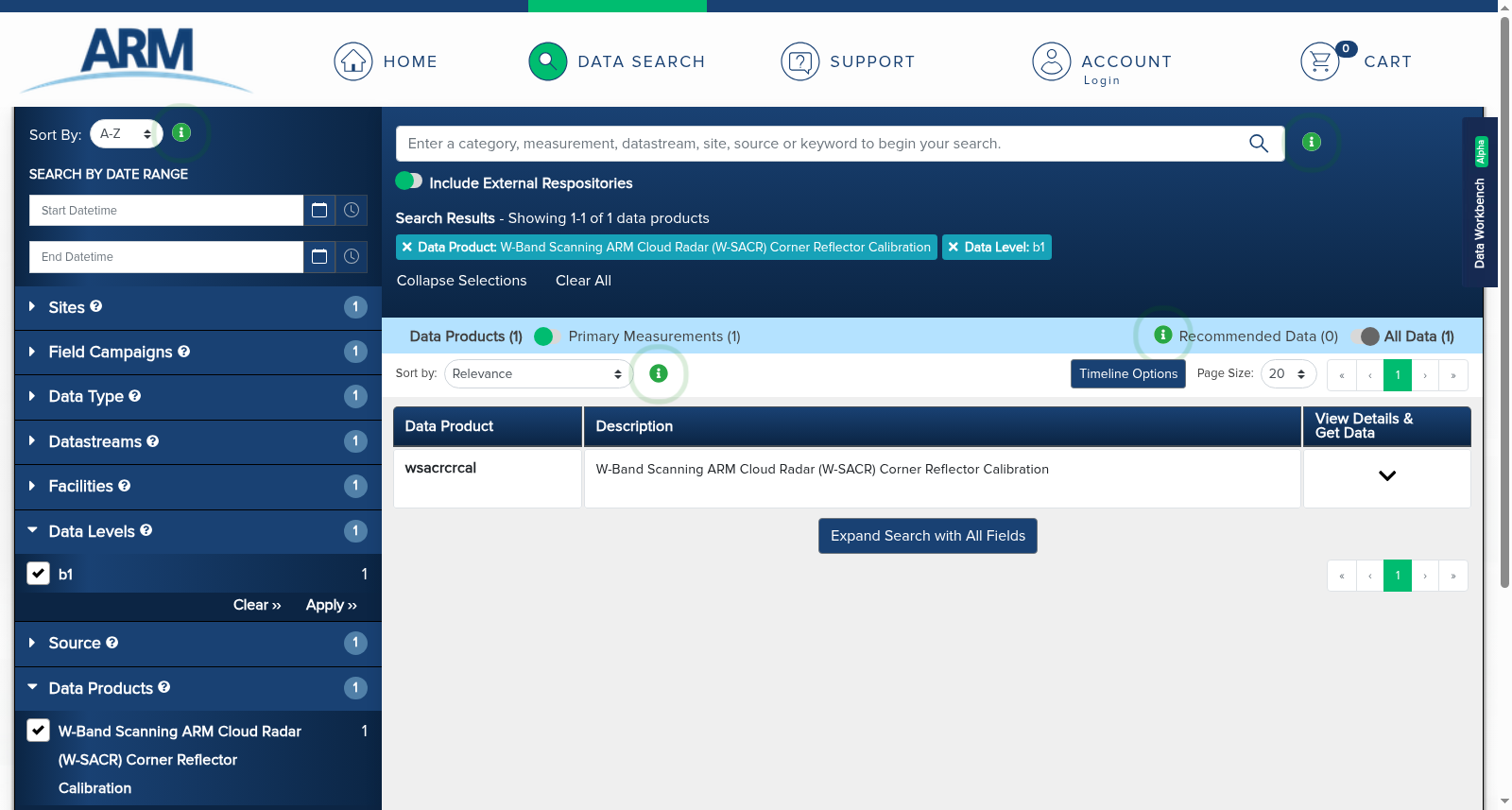Uncheck W-Band Scanning ARM Cloud Radar checkbox
1512x810 pixels.
click(39, 731)
